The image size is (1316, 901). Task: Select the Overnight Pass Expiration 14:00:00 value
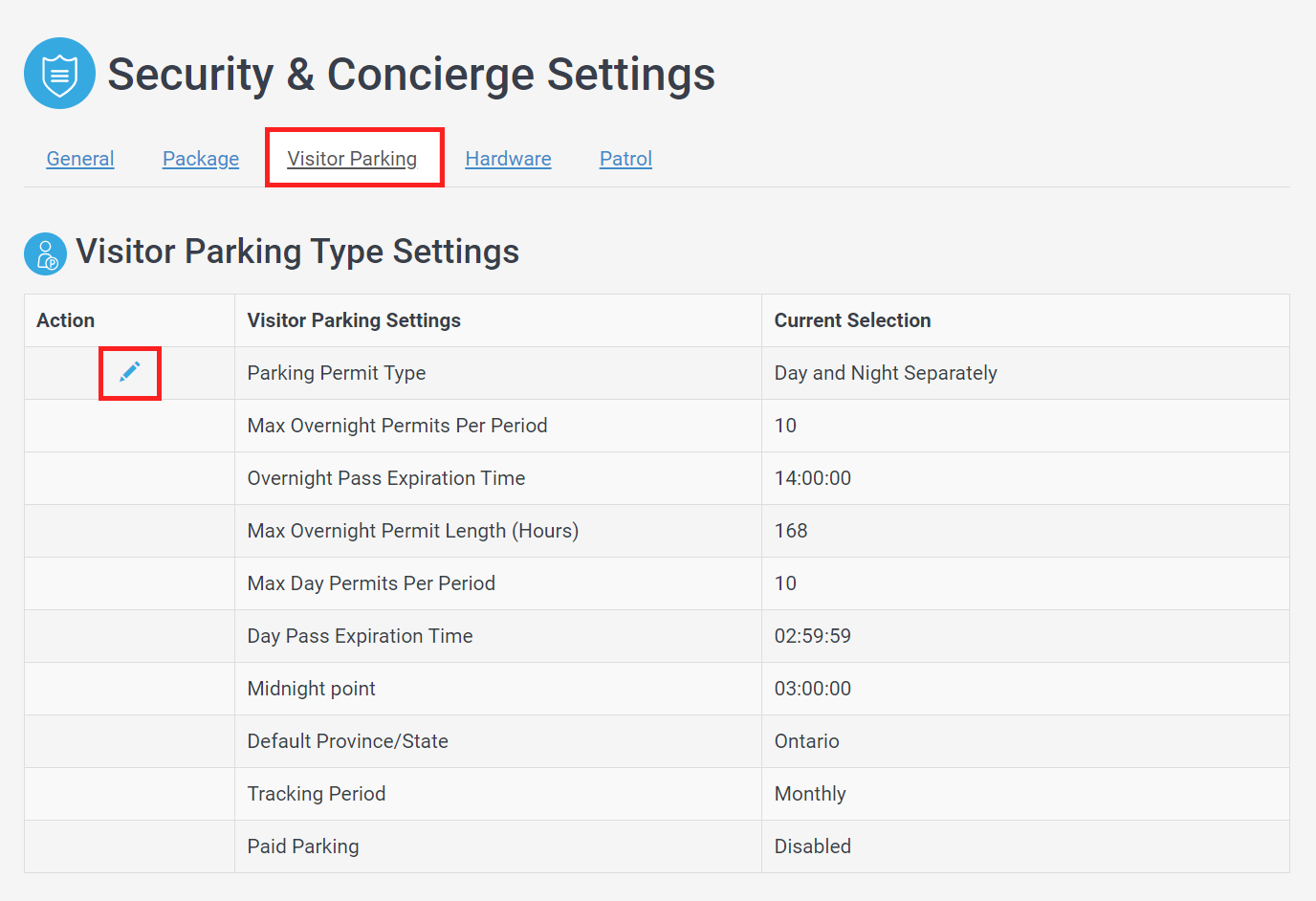click(813, 478)
